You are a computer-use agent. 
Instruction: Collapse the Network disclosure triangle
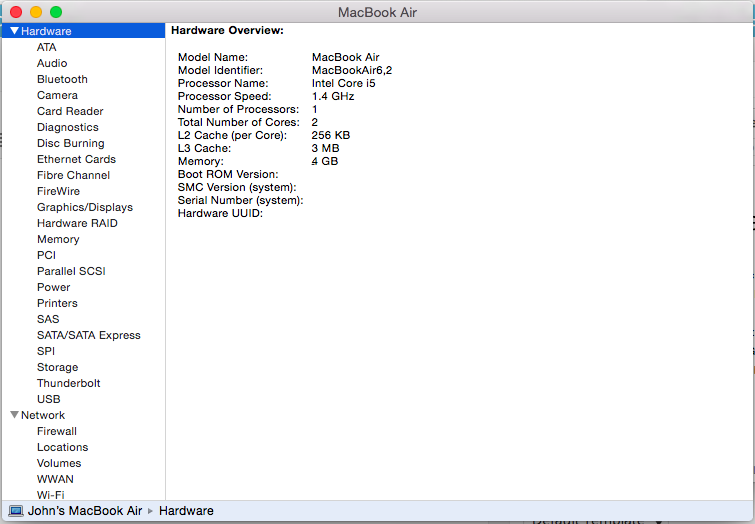coord(14,415)
